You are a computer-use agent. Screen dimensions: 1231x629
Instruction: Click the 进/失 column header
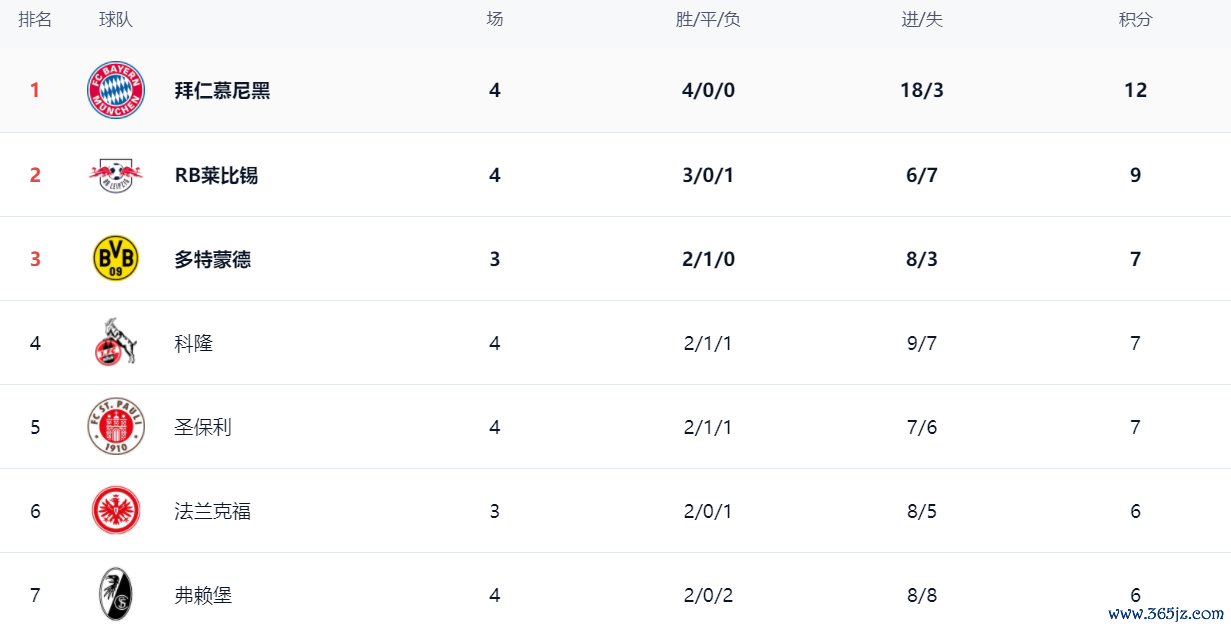click(922, 20)
